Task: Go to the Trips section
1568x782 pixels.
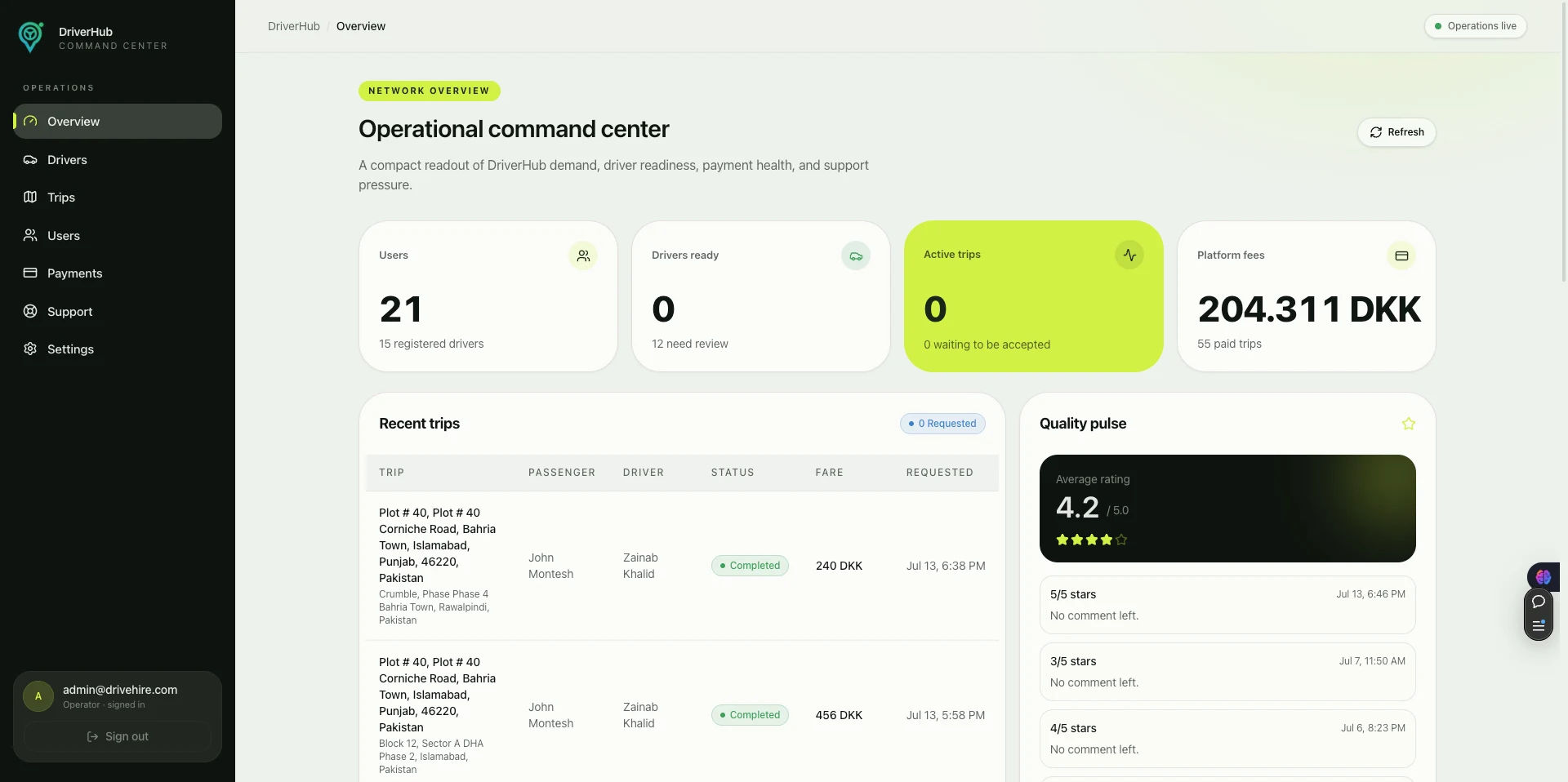Action: [x=118, y=197]
